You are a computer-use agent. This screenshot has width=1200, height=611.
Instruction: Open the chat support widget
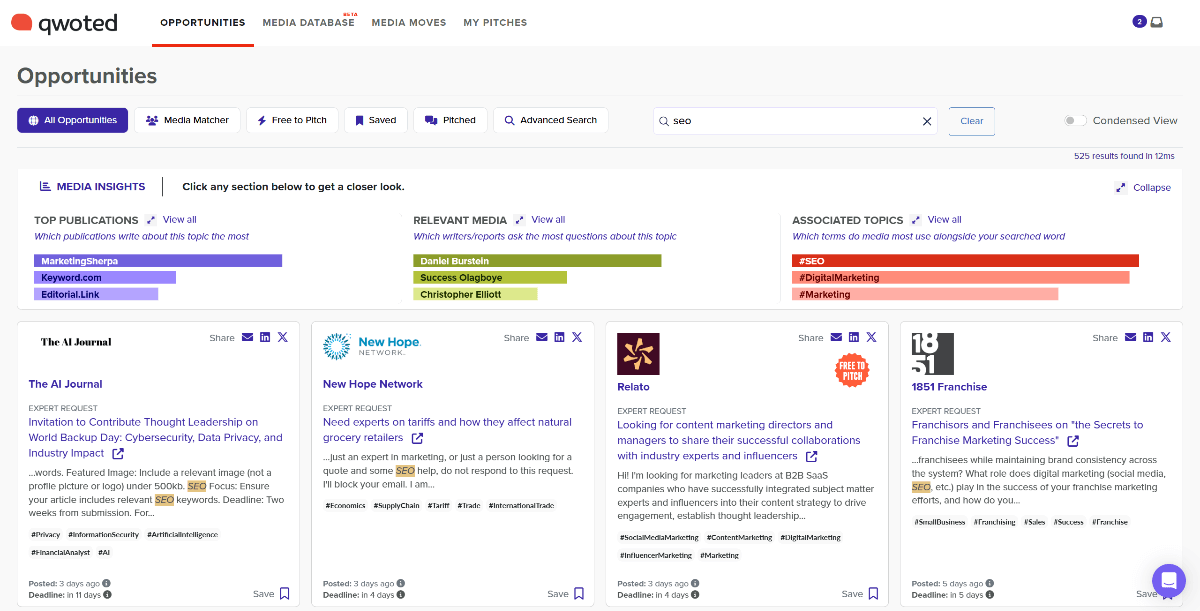click(1168, 581)
